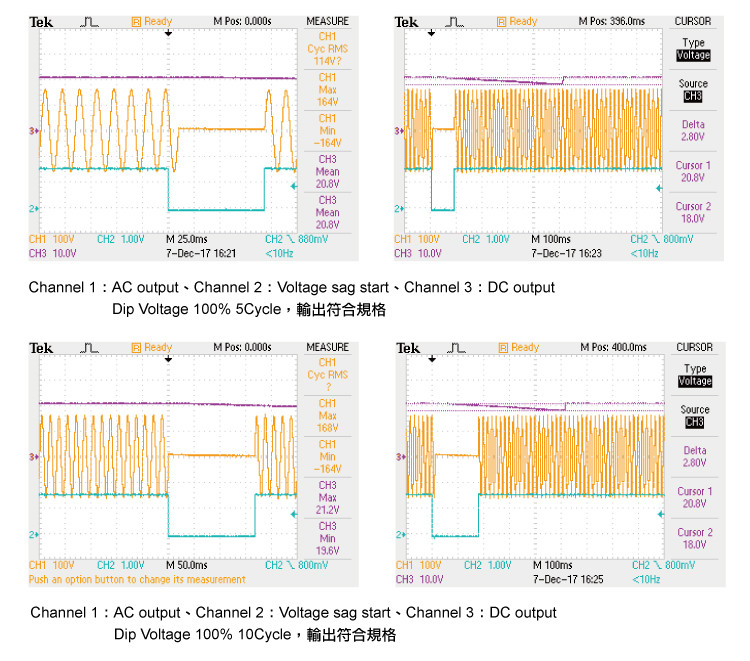Click the trigger level arrow in bottom-left scope
750x661 pixels.
coord(293,513)
